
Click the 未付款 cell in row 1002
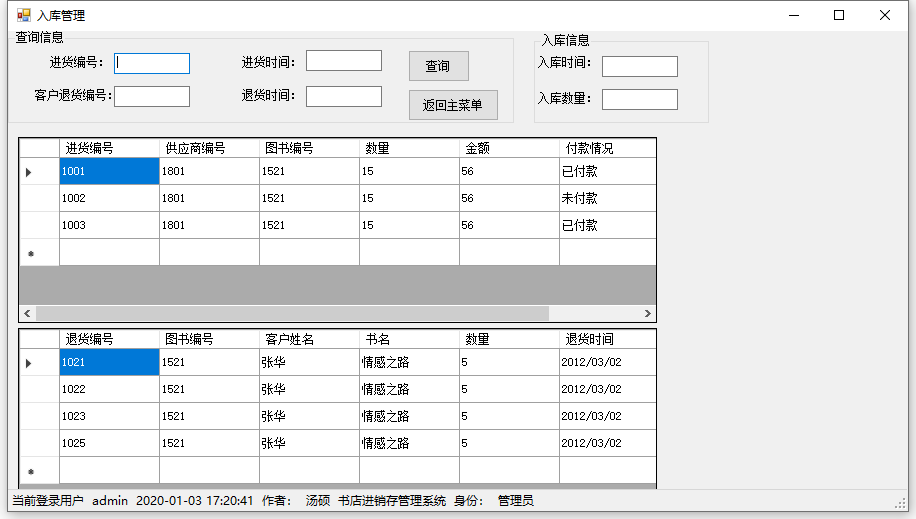coord(608,198)
